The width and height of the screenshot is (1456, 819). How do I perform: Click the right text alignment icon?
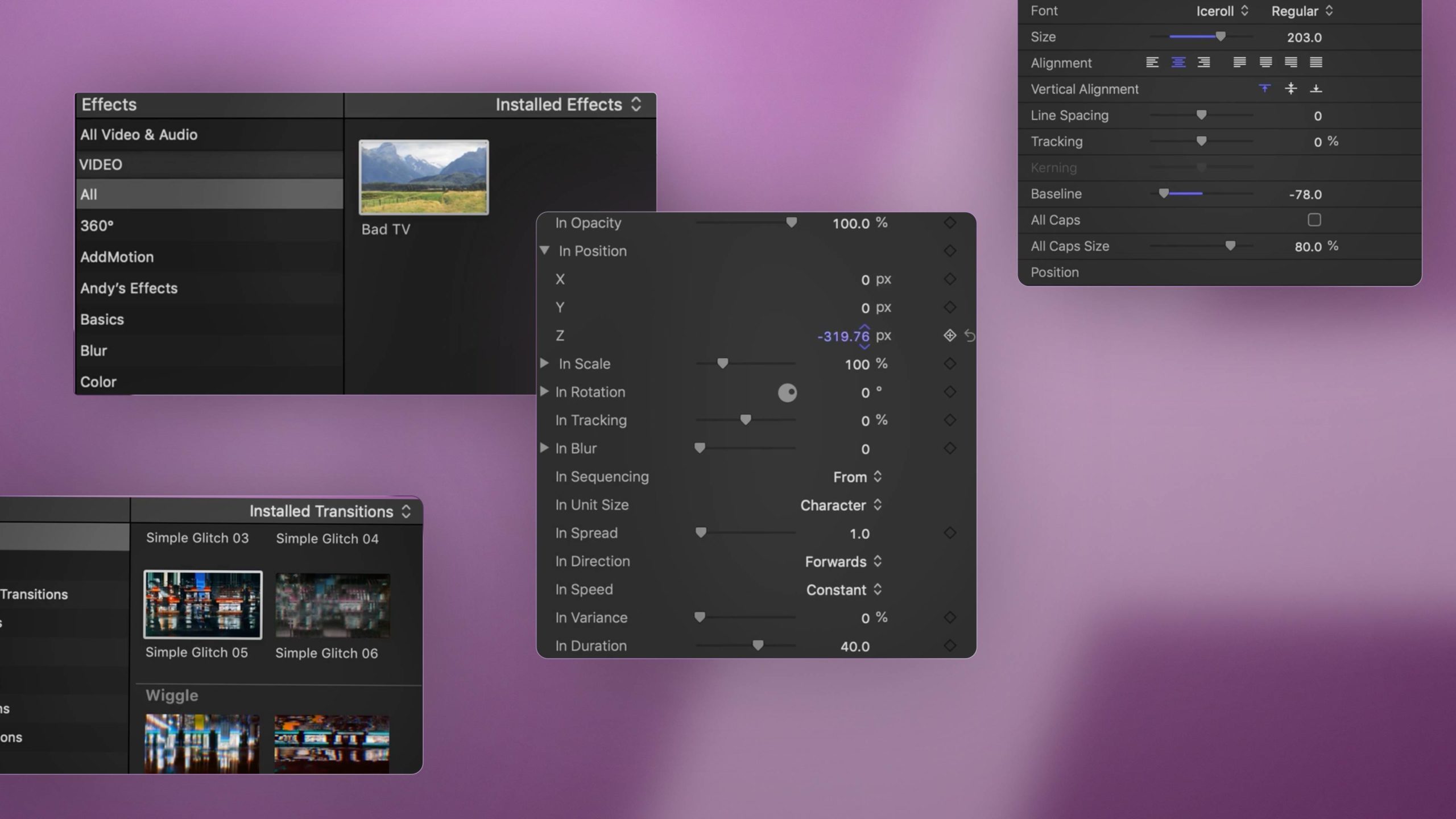(x=1204, y=62)
